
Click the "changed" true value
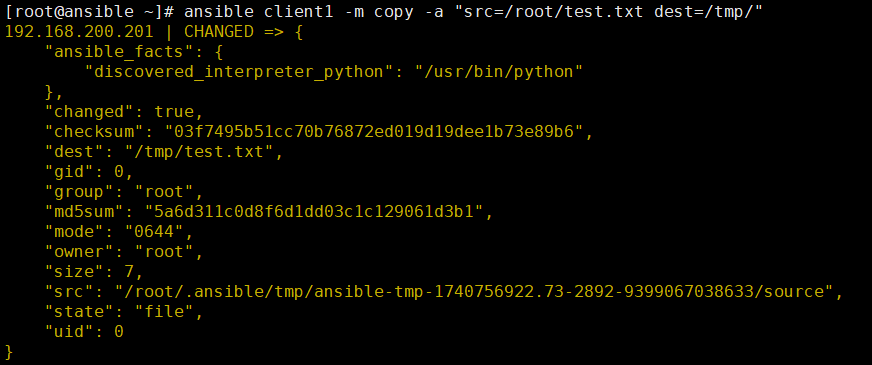(x=175, y=112)
